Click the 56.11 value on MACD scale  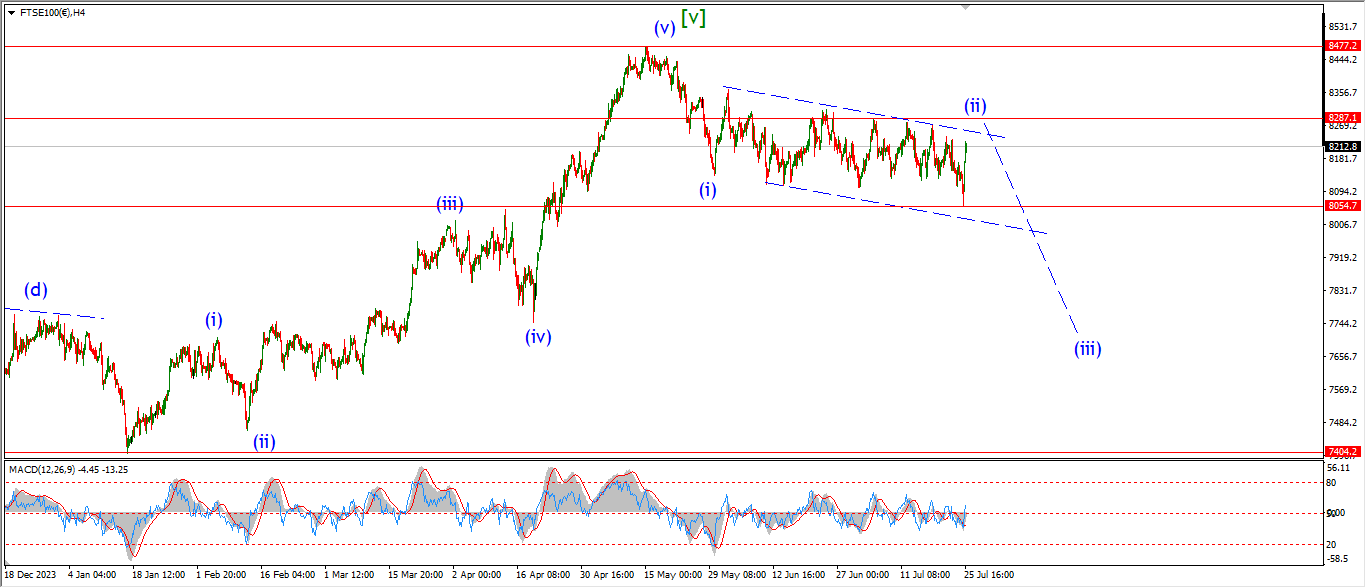pos(1339,468)
